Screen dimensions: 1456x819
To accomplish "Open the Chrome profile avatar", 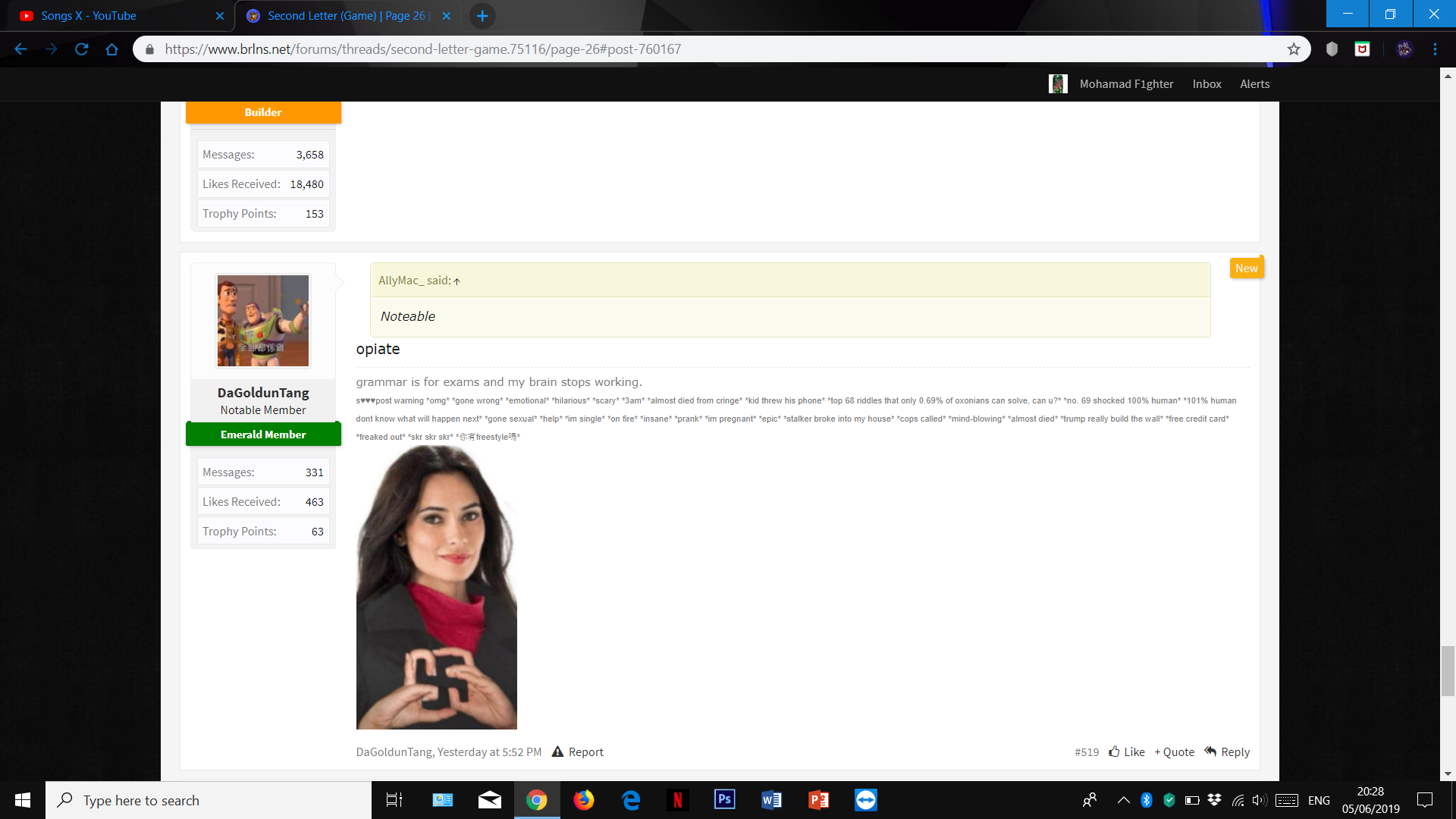I will pos(1404,49).
